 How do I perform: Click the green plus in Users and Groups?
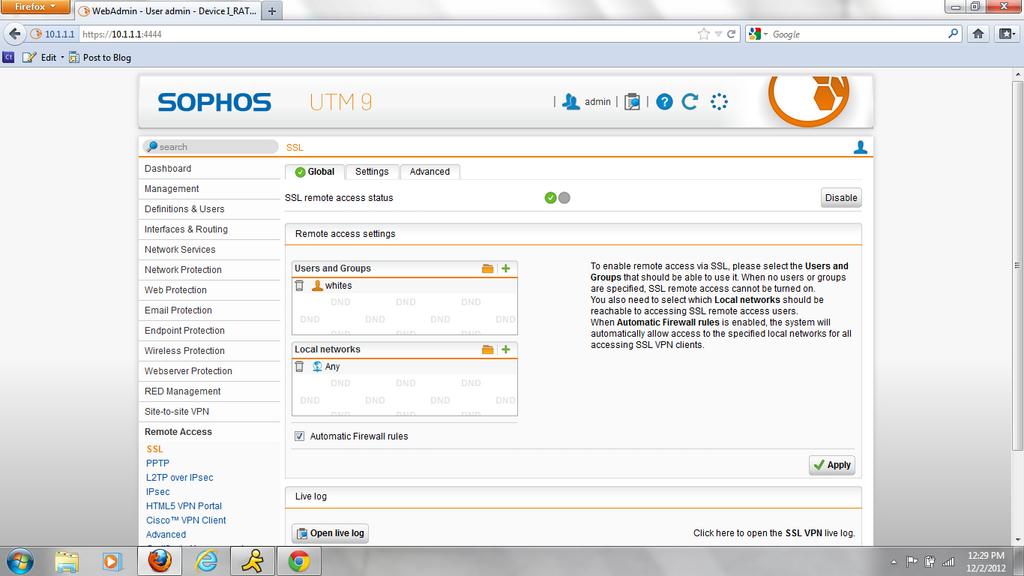tap(506, 268)
